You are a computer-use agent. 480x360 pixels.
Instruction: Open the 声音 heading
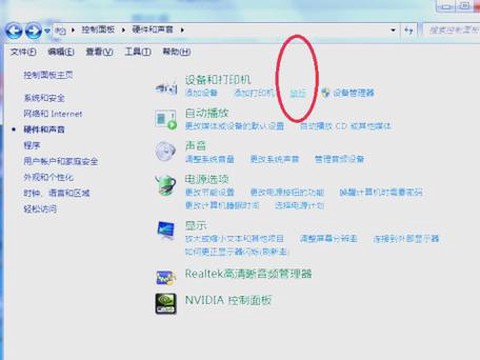196,146
